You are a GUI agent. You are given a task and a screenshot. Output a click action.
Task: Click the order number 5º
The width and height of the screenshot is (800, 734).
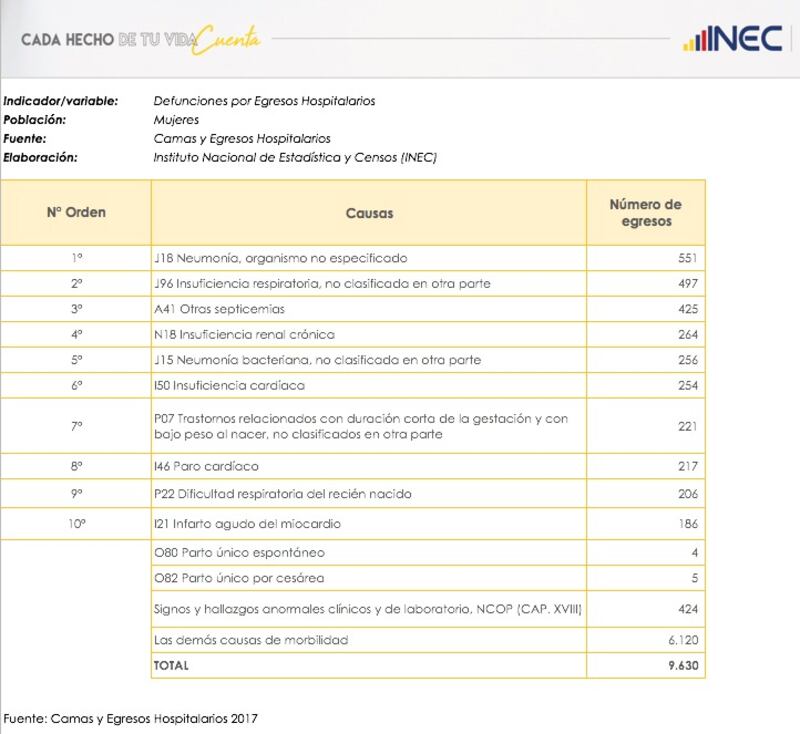point(77,360)
